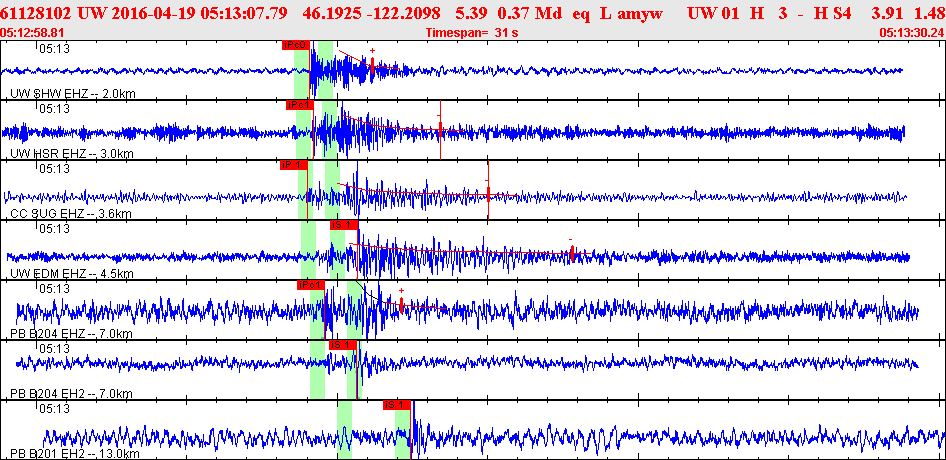946x460 pixels.
Task: Click the P pick flag on SUG trace
Action: tap(291, 165)
